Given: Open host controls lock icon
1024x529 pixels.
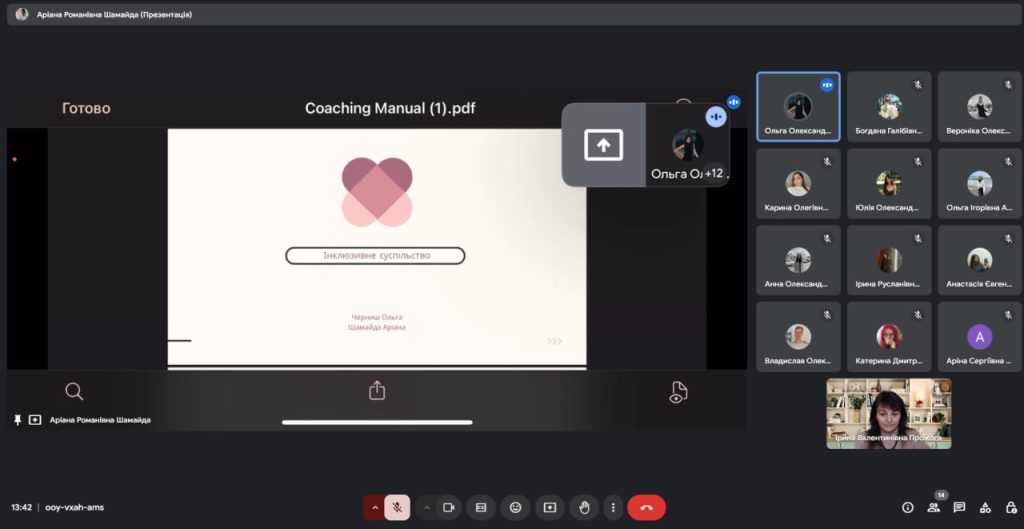Looking at the screenshot, I should coord(1010,507).
